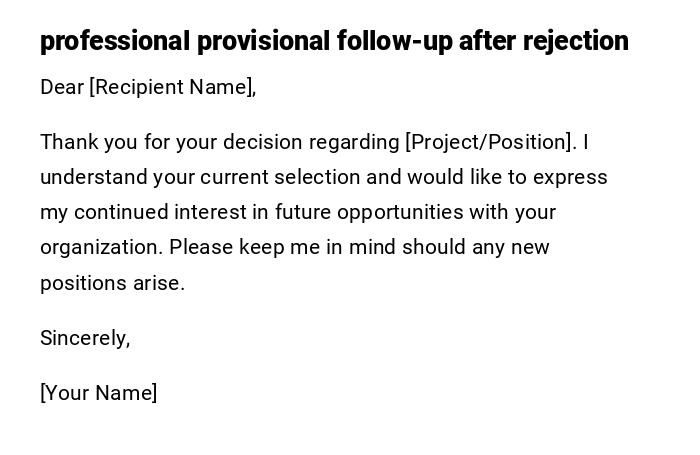
Task: Click the word "continued" in the paragraph
Action: click(121, 212)
